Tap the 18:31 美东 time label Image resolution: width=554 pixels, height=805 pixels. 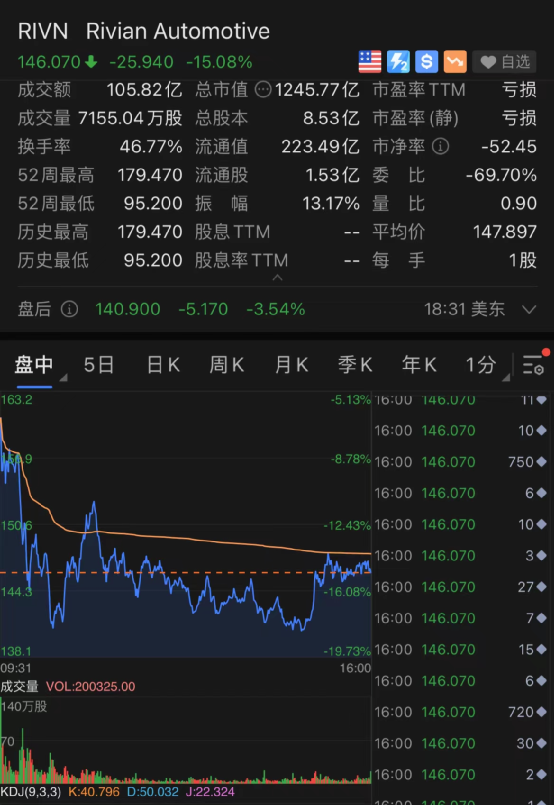point(465,309)
